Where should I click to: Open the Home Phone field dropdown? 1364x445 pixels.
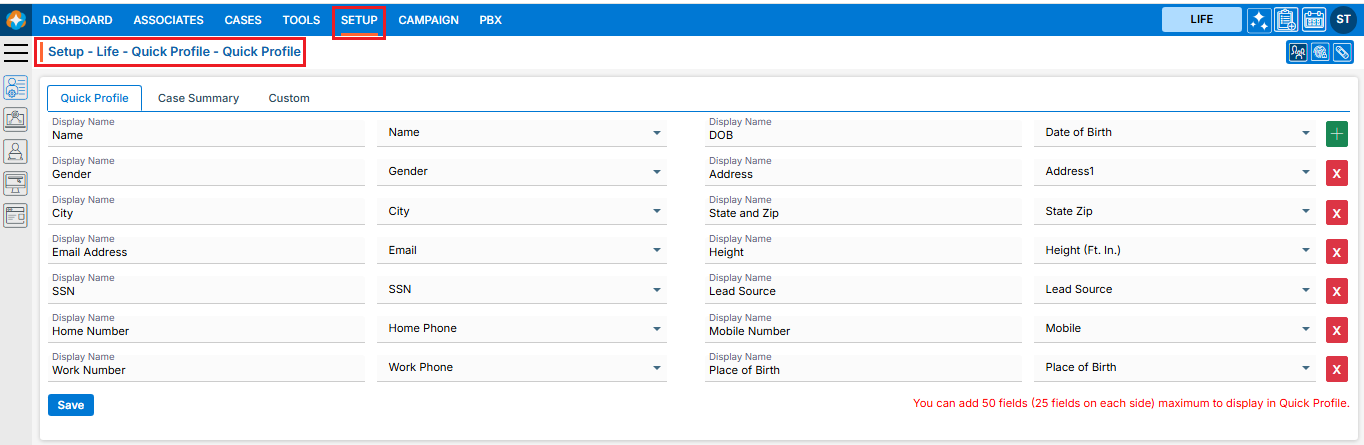click(657, 329)
